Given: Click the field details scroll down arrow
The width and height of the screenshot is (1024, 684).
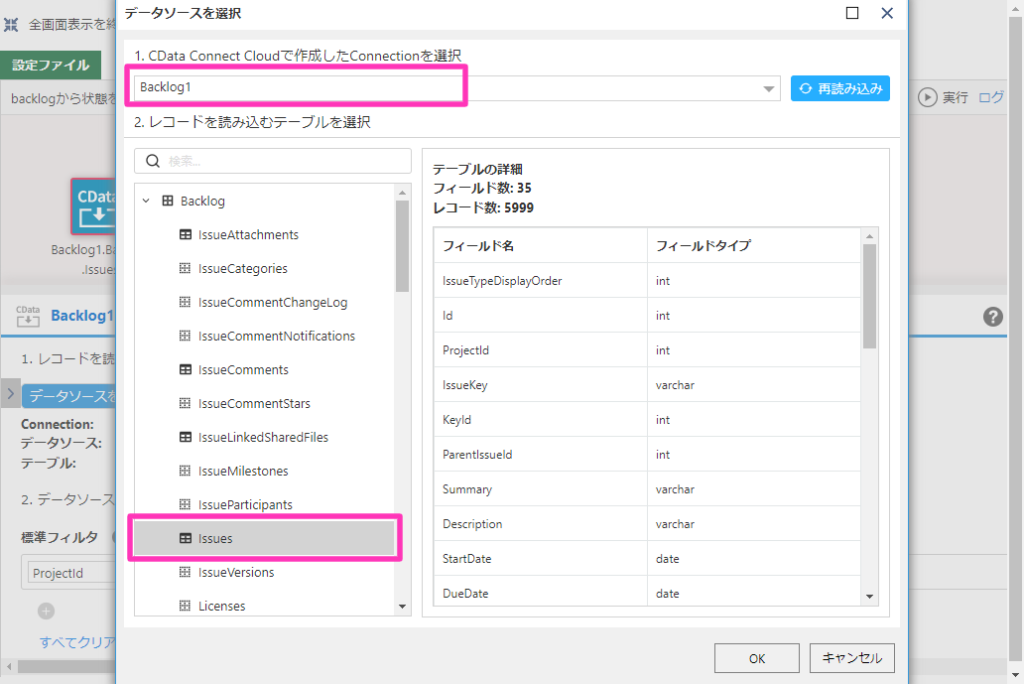Looking at the screenshot, I should (x=869, y=596).
